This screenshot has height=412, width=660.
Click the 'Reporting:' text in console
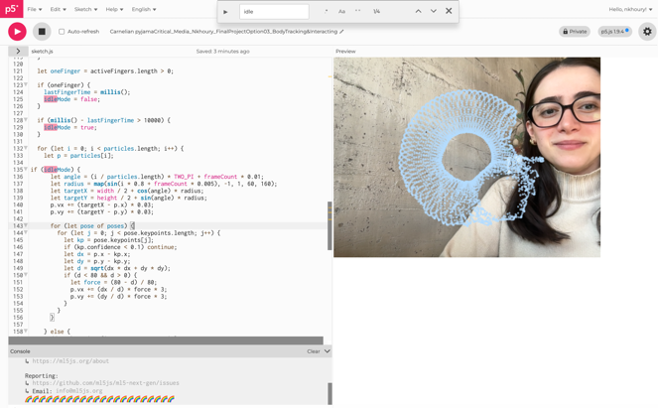41,376
